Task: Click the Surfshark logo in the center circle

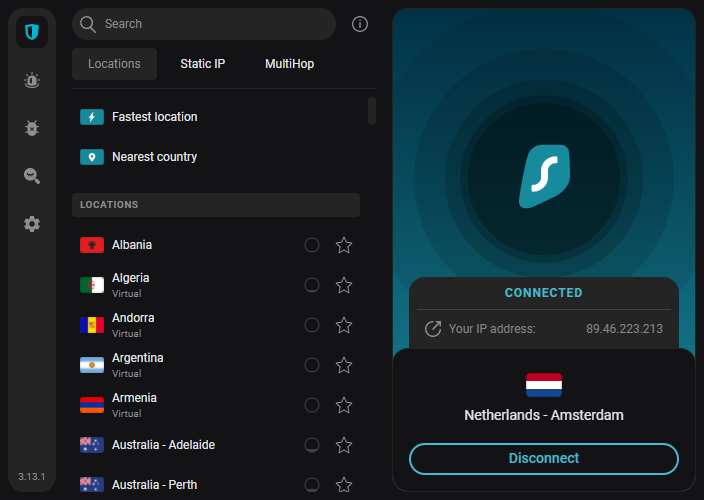Action: (545, 176)
